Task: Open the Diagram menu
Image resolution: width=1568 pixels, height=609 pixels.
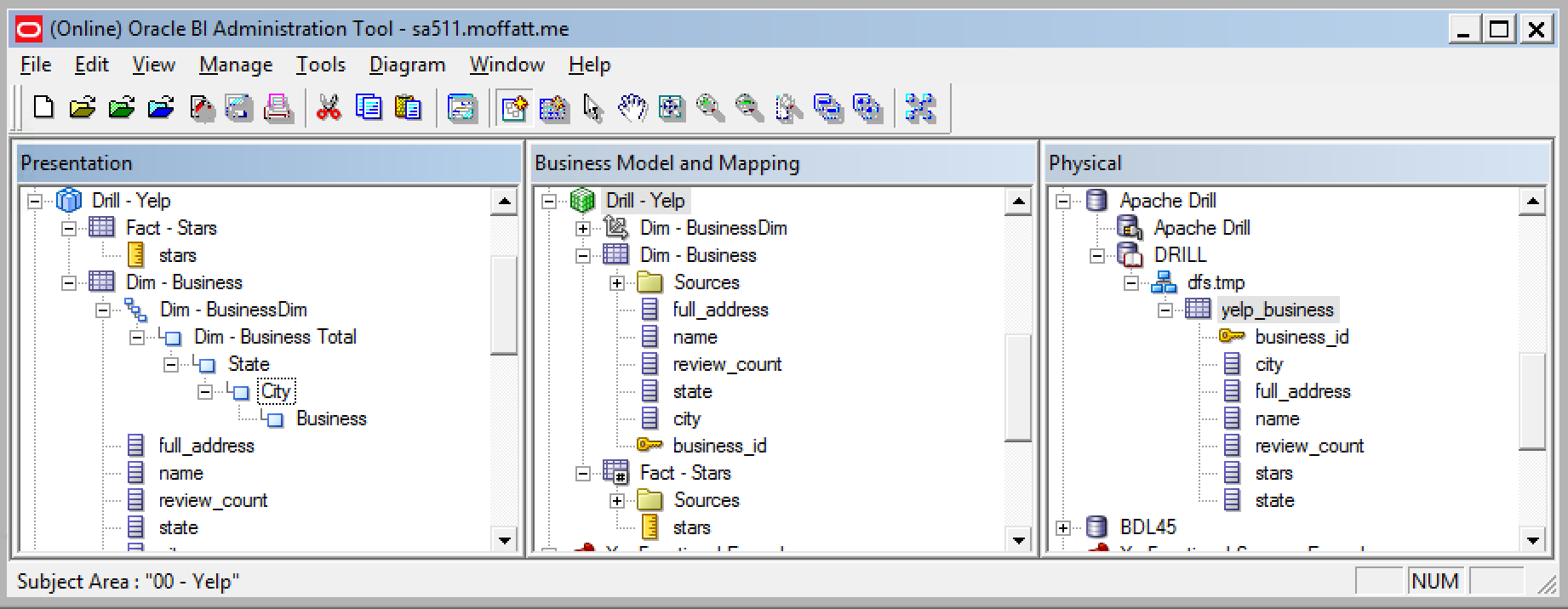Action: [407, 65]
